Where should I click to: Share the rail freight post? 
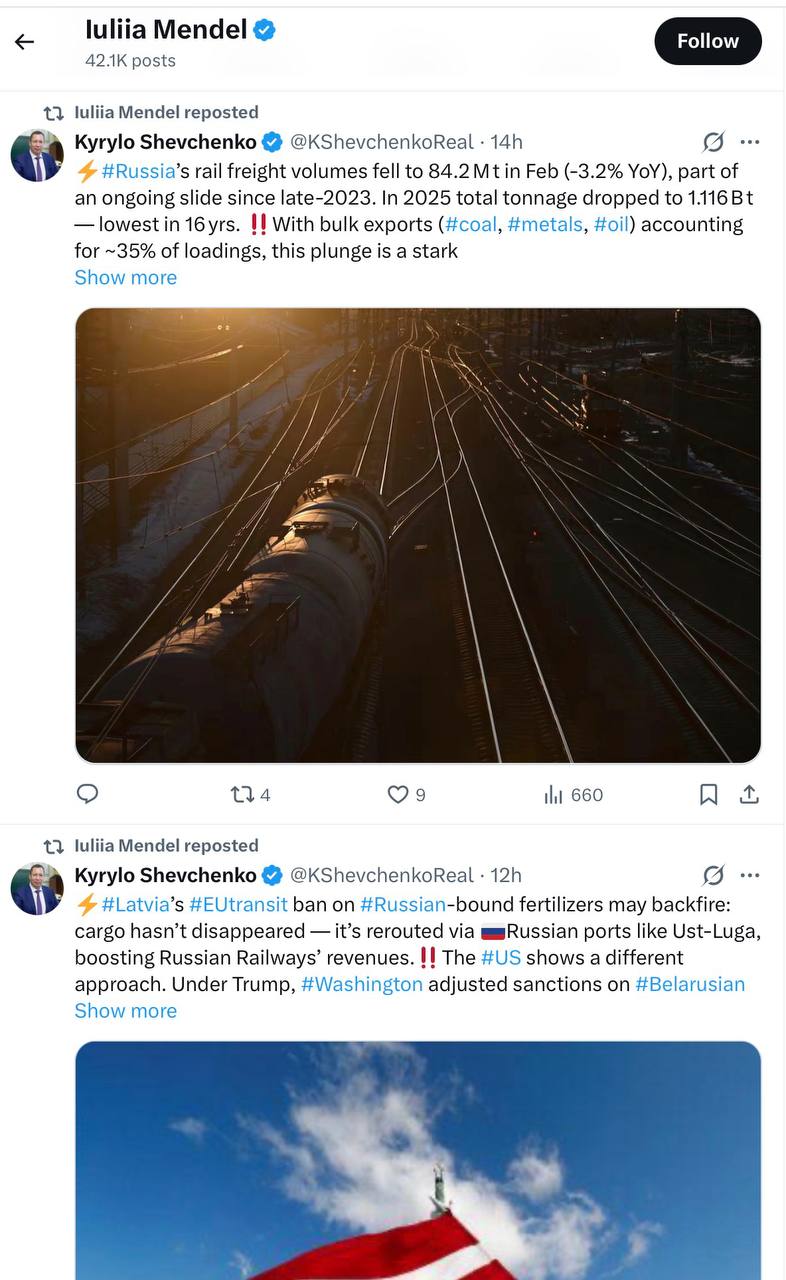749,794
